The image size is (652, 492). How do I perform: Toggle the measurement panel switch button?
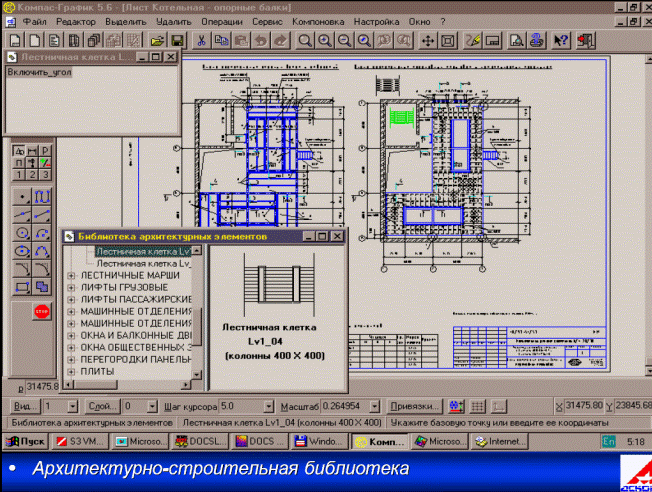click(32, 163)
